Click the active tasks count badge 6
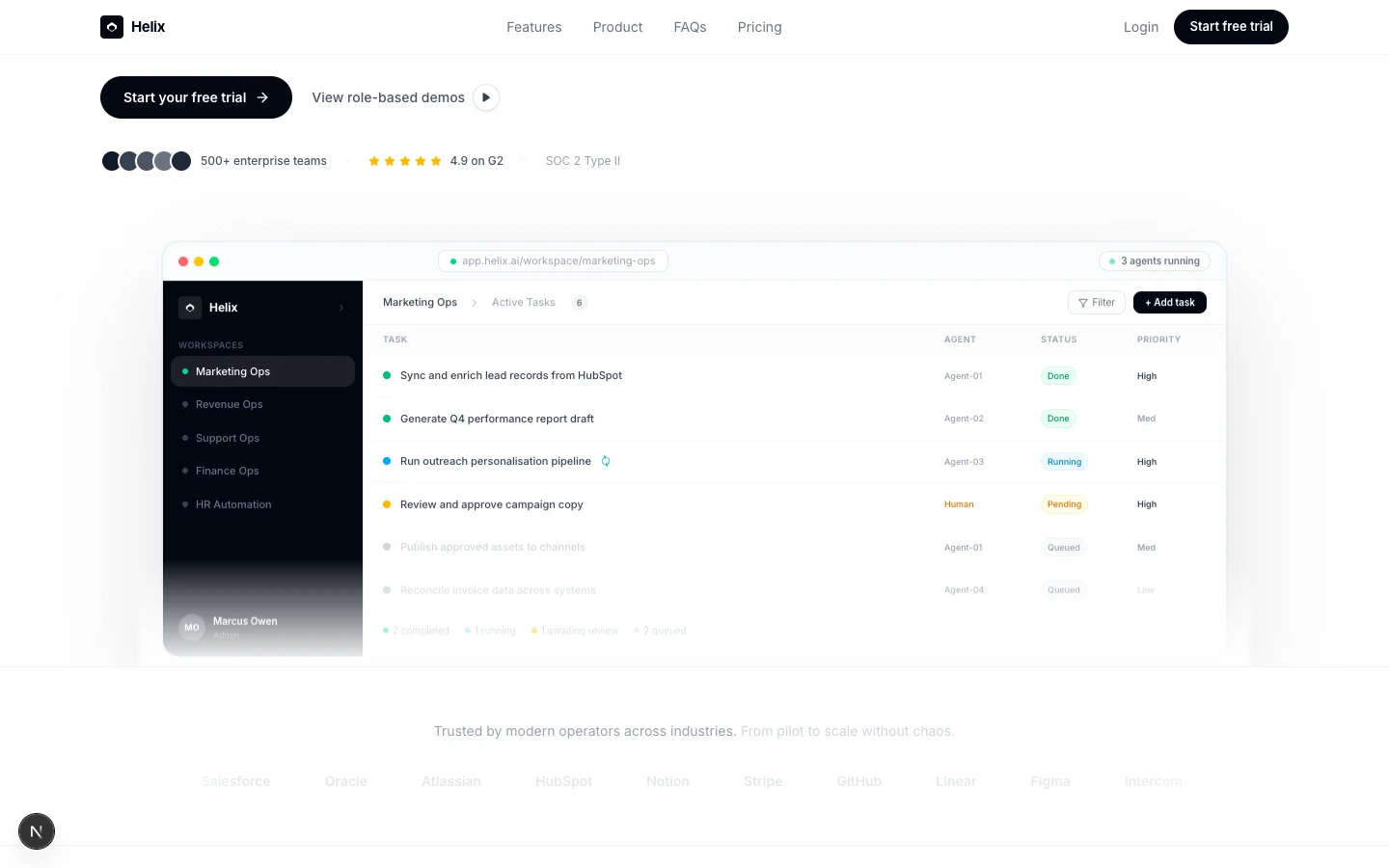The image size is (1389, 868). click(579, 303)
